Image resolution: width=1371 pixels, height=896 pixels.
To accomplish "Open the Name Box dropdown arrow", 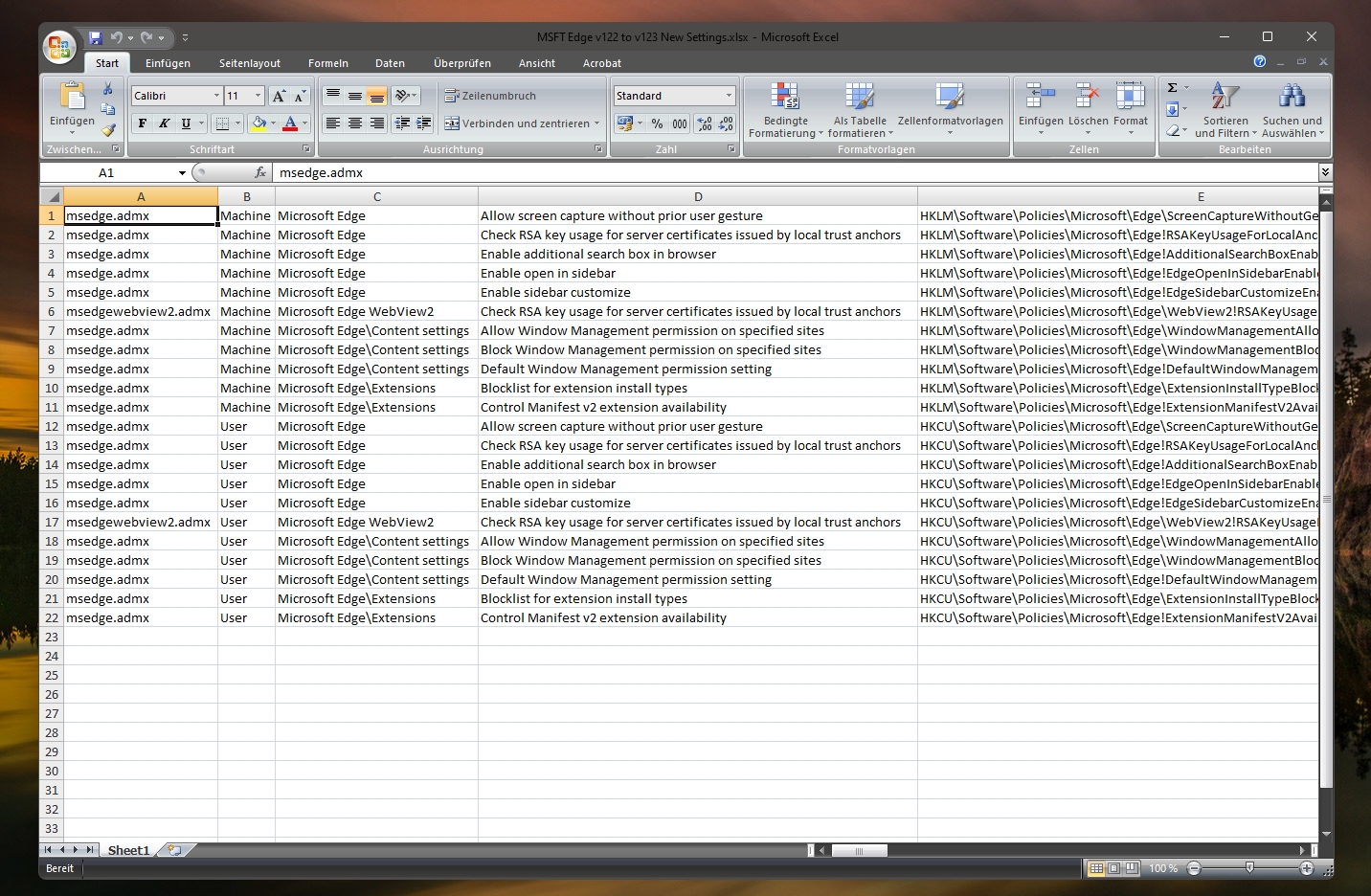I will [182, 173].
